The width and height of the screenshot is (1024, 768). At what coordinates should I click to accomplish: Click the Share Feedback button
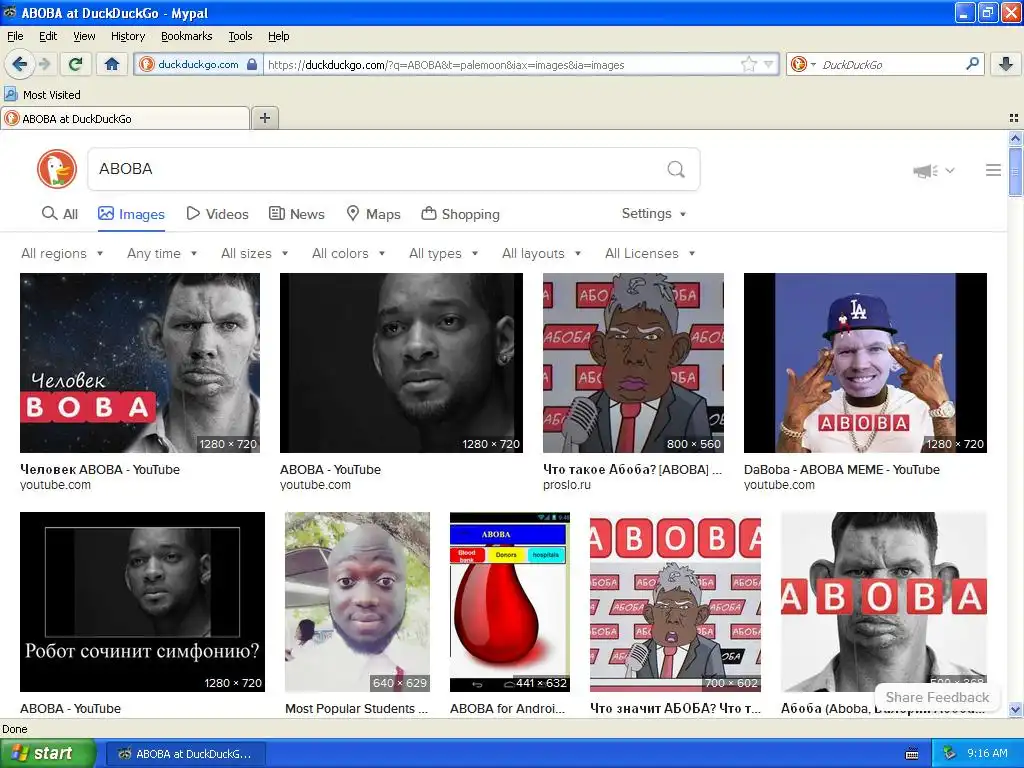point(937,697)
